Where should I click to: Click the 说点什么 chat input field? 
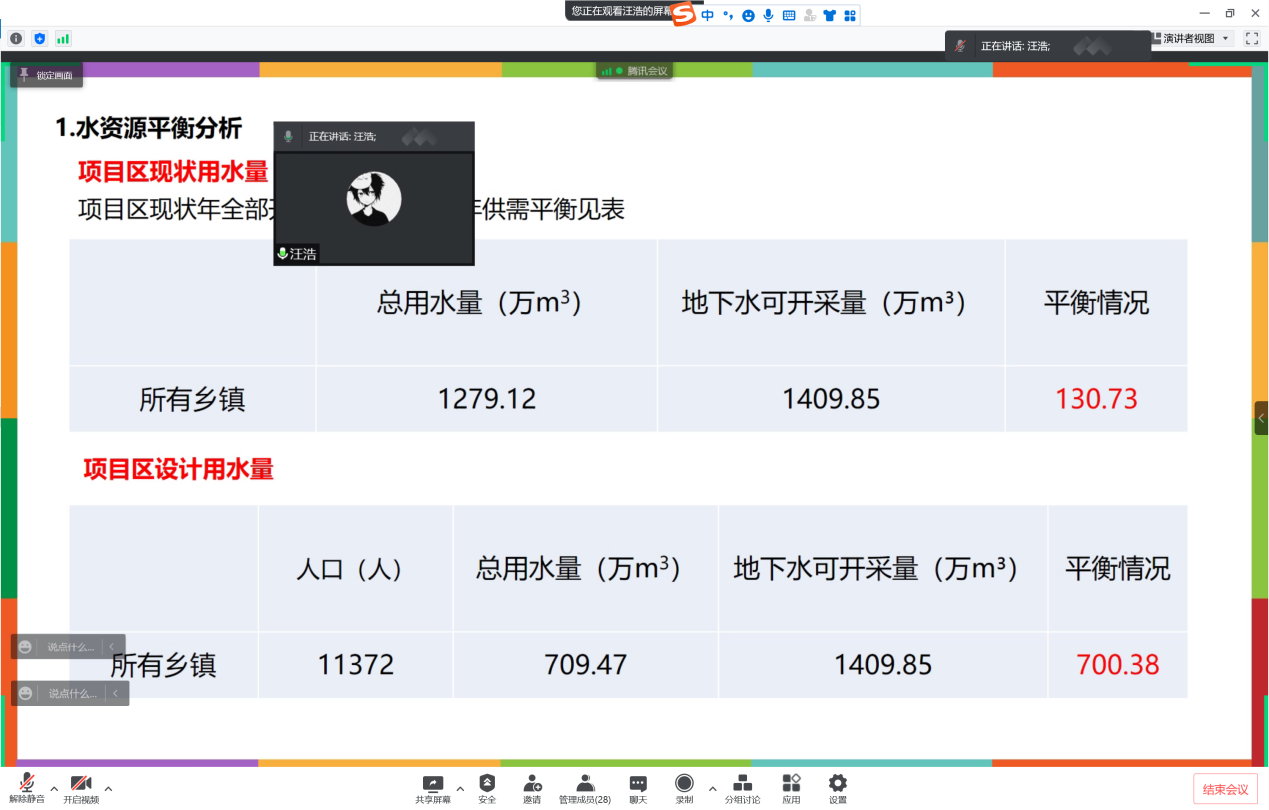click(x=71, y=647)
